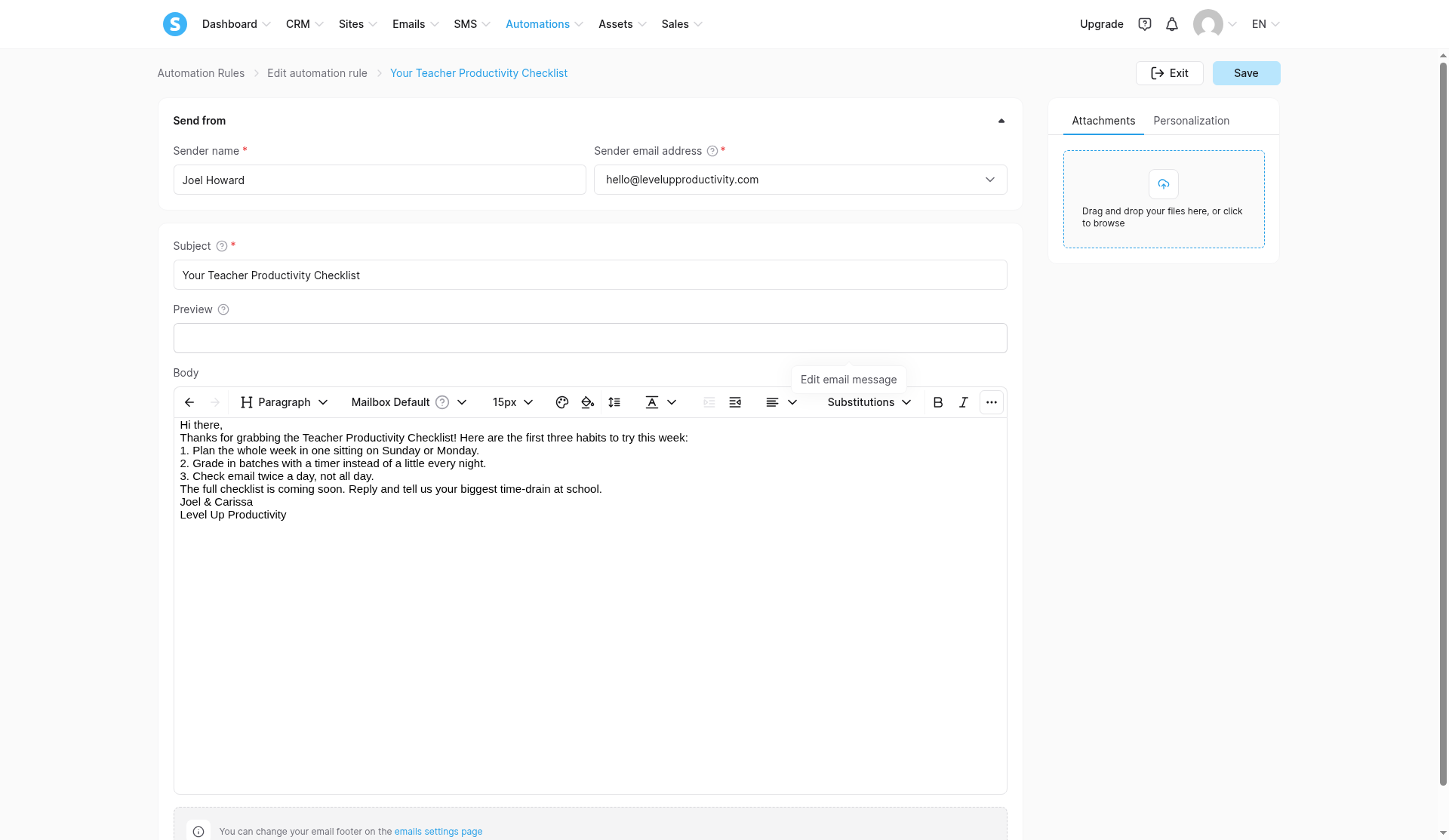Click the decrease indent icon

(x=709, y=402)
